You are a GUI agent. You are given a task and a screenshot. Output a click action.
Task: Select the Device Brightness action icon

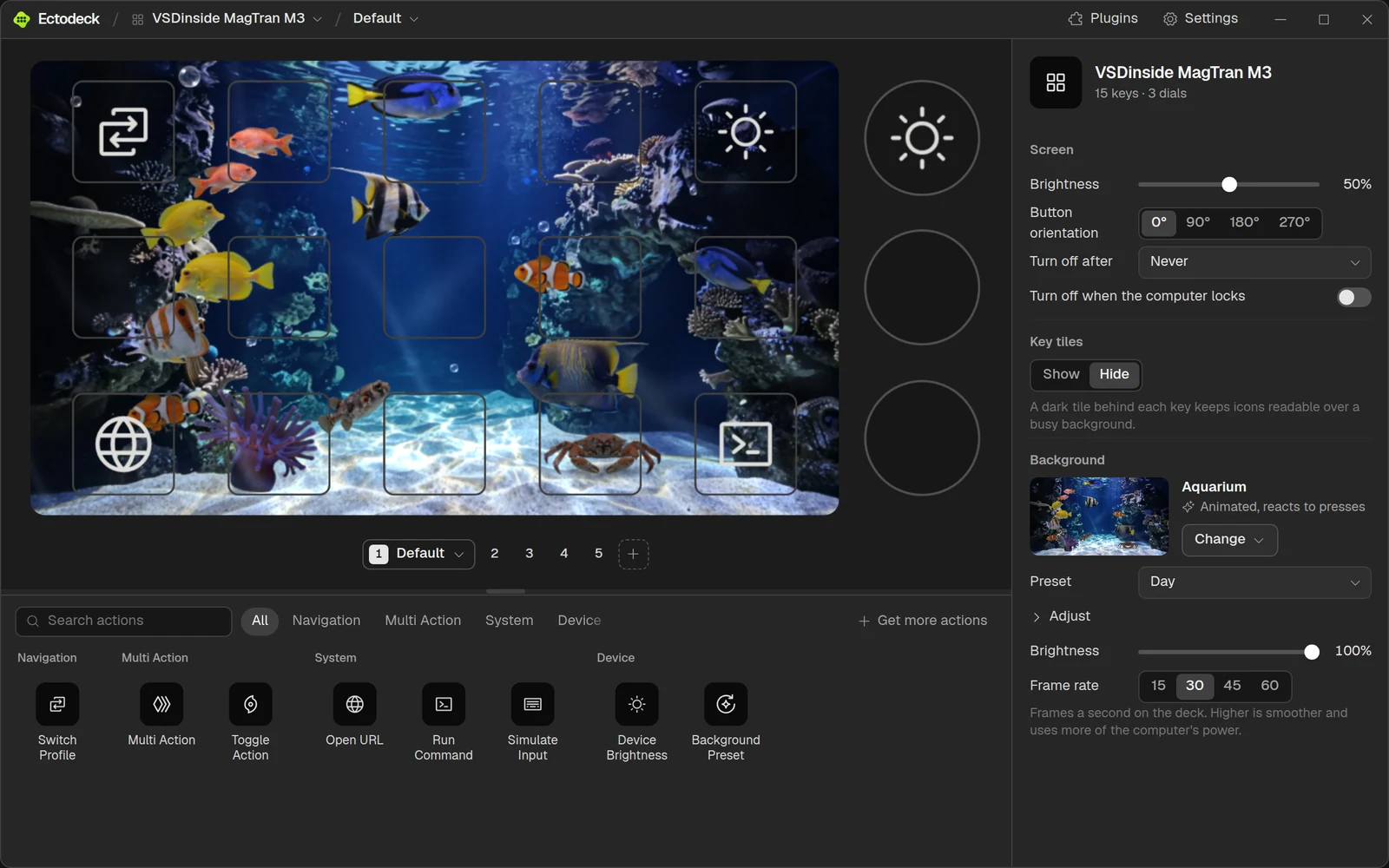pos(637,704)
